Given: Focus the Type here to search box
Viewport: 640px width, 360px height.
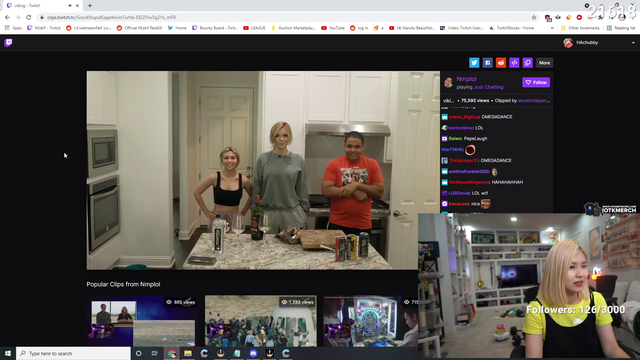Looking at the screenshot, I should (73, 353).
